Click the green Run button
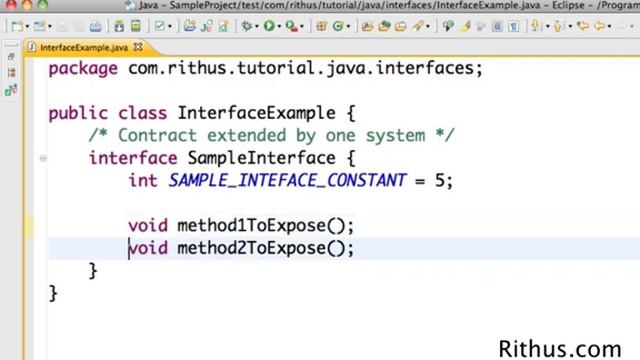The width and height of the screenshot is (640, 360). point(269,27)
